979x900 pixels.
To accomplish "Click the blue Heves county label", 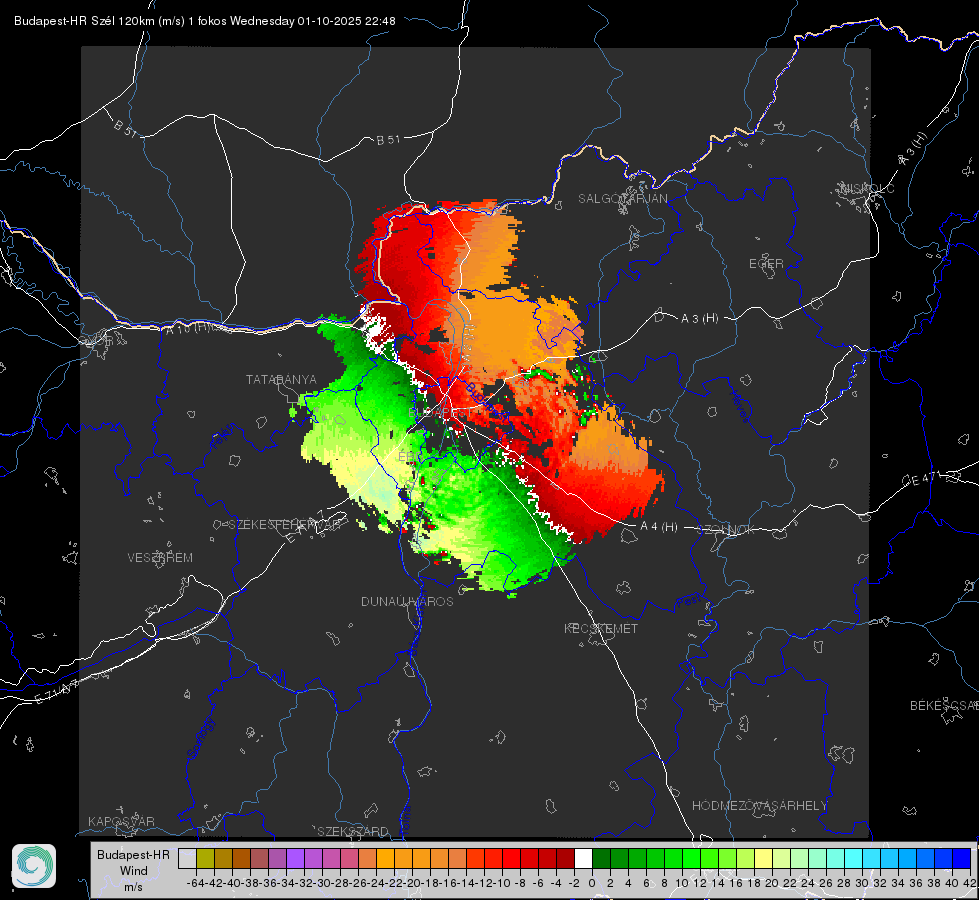I will click(x=739, y=407).
